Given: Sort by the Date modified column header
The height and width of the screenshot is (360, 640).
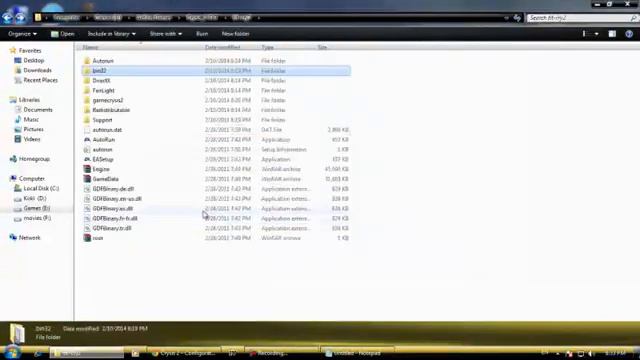Looking at the screenshot, I should pyautogui.click(x=222, y=47).
